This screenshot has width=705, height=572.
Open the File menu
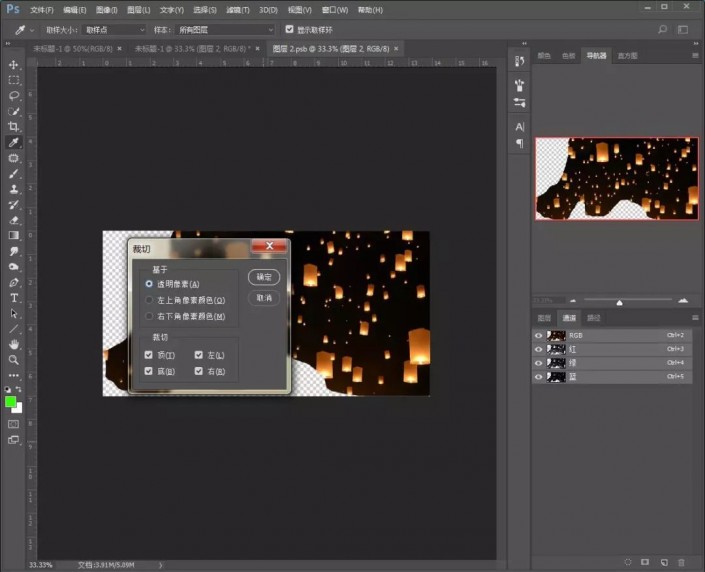[42, 10]
